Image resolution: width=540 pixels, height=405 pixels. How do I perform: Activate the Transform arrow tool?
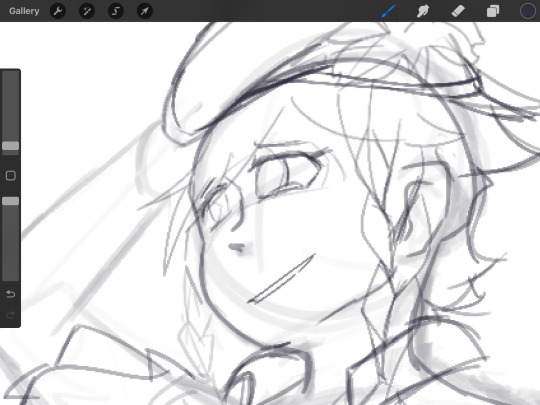coord(145,11)
